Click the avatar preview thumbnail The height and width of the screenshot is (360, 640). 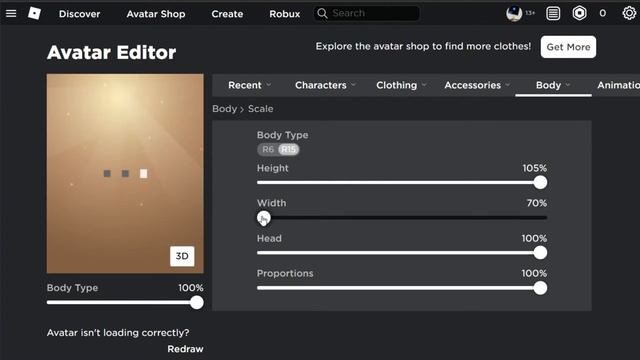pyautogui.click(x=125, y=173)
